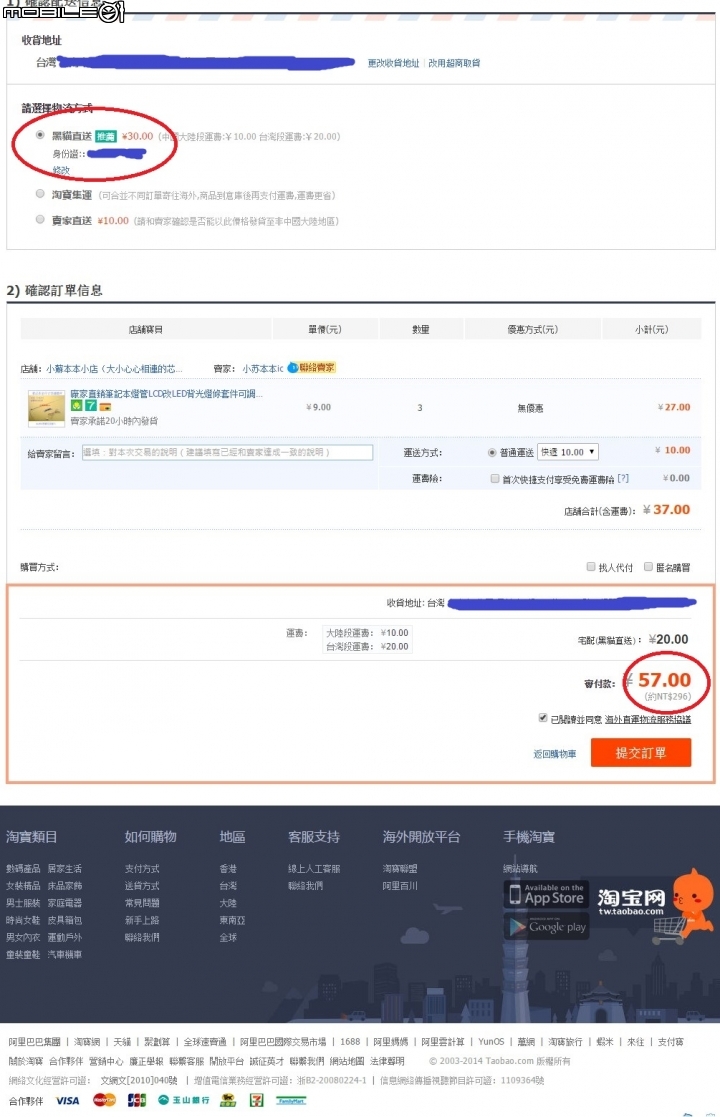
Task: Click the [?] shipping insurance help link
Action: click(x=623, y=479)
